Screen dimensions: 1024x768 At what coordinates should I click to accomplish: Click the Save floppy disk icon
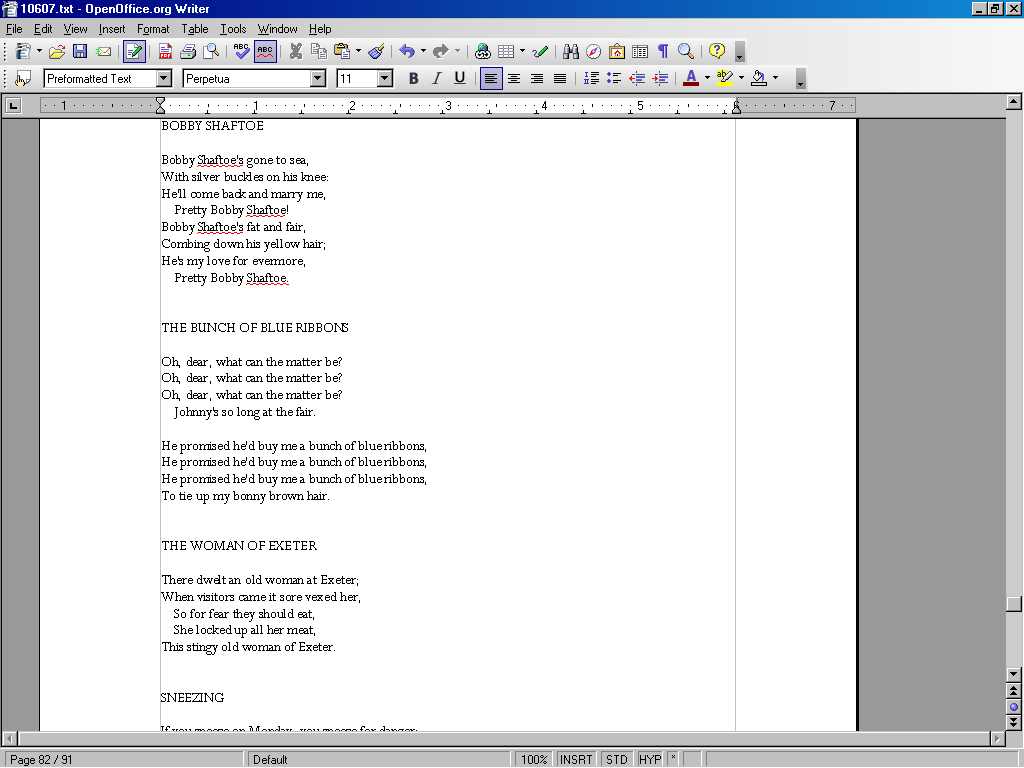(80, 51)
